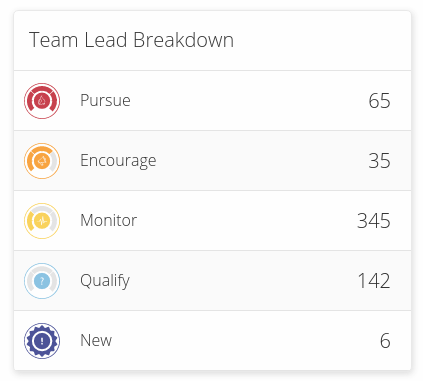Select the Monitor label text
Image resolution: width=423 pixels, height=381 pixels.
coord(109,220)
